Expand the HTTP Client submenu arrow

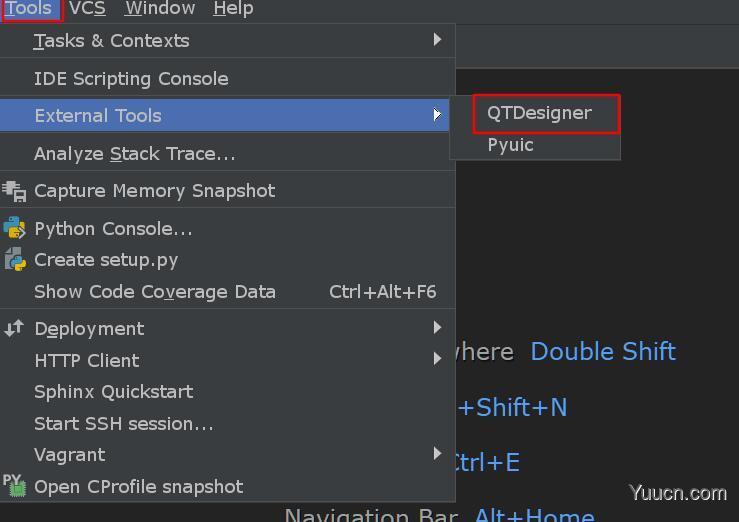(437, 359)
